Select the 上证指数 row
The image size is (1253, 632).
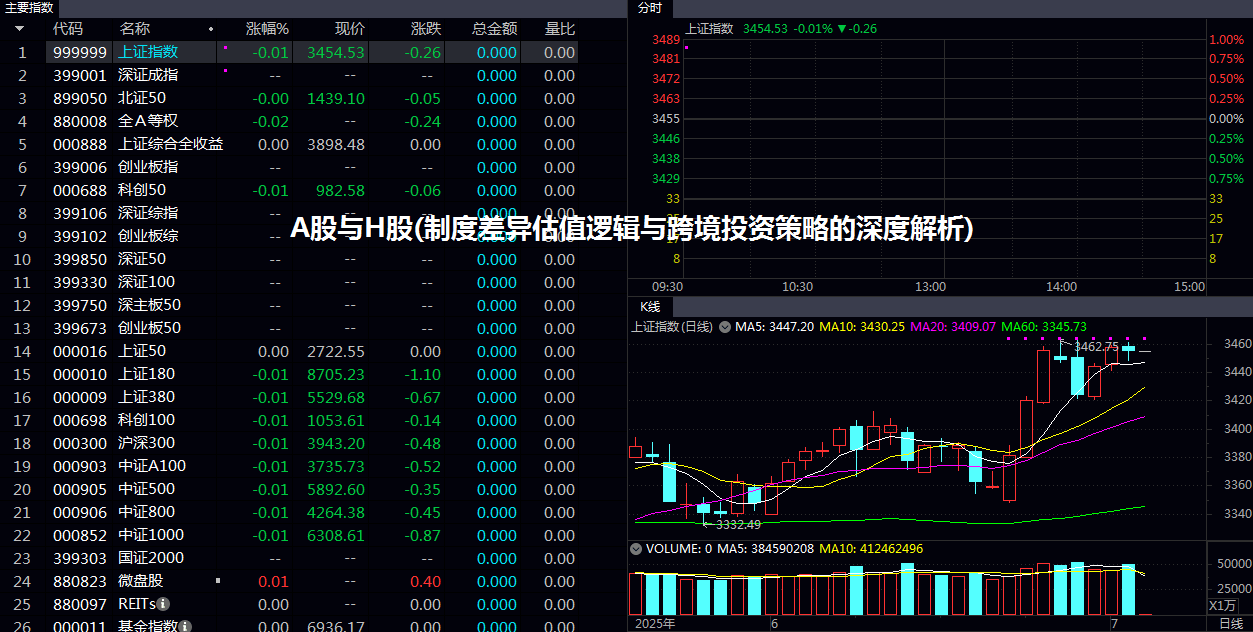point(289,52)
